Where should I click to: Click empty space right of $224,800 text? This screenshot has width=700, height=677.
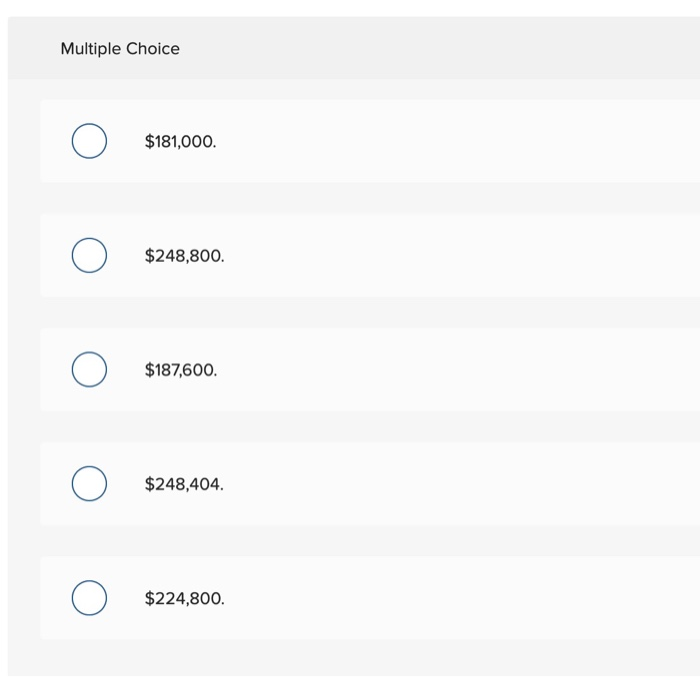[450, 598]
